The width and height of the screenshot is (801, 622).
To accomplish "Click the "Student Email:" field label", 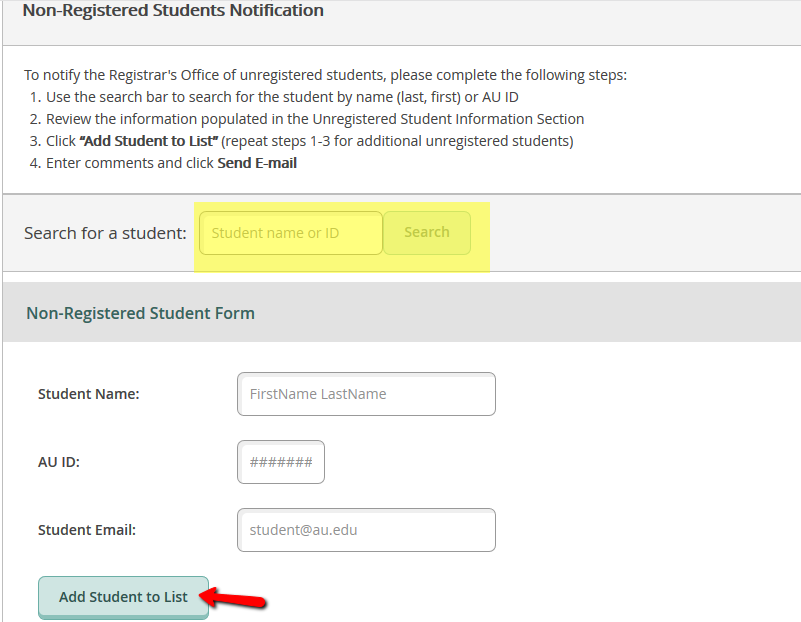I will click(x=86, y=530).
